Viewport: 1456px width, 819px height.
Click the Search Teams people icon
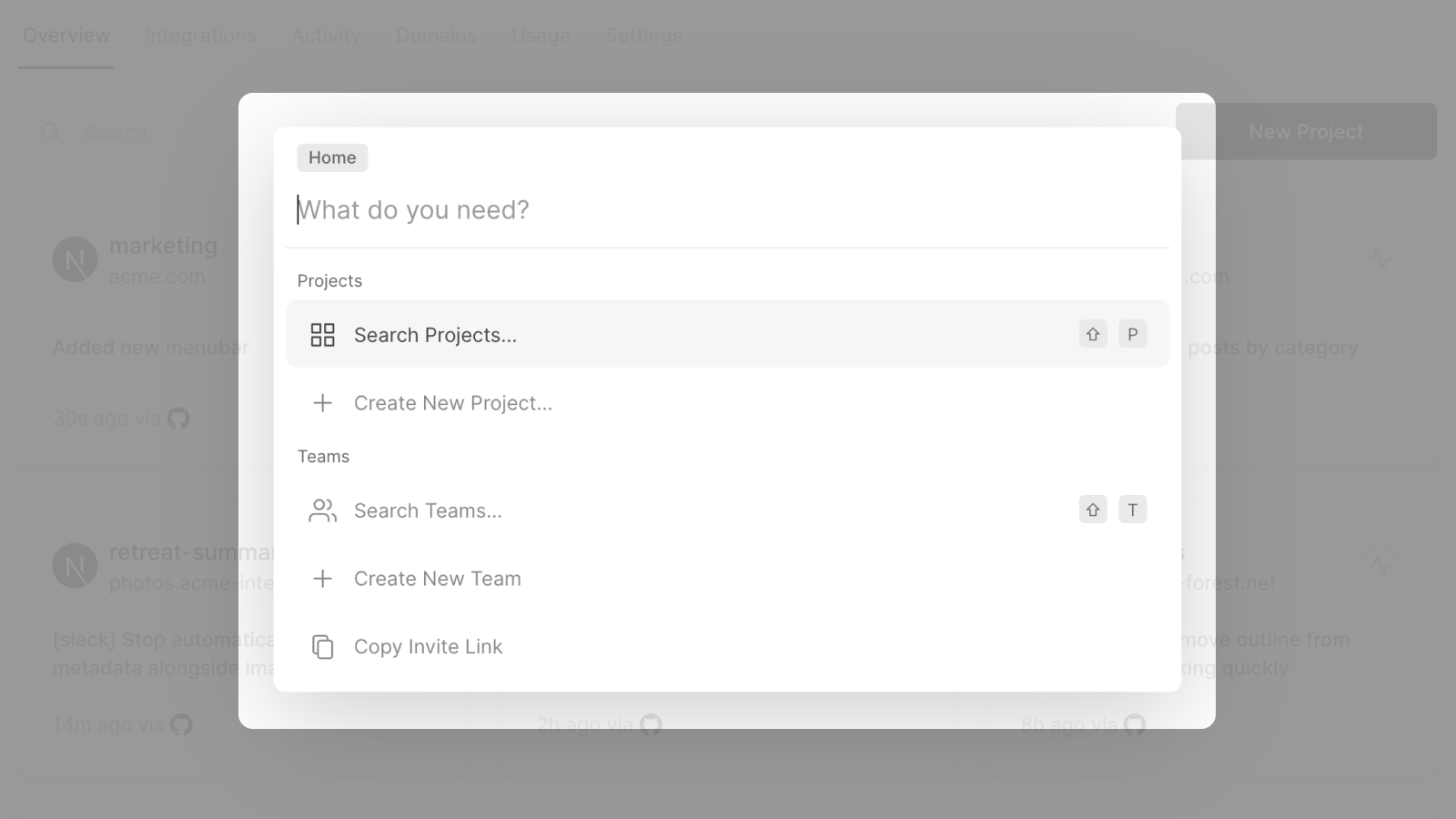tap(322, 511)
